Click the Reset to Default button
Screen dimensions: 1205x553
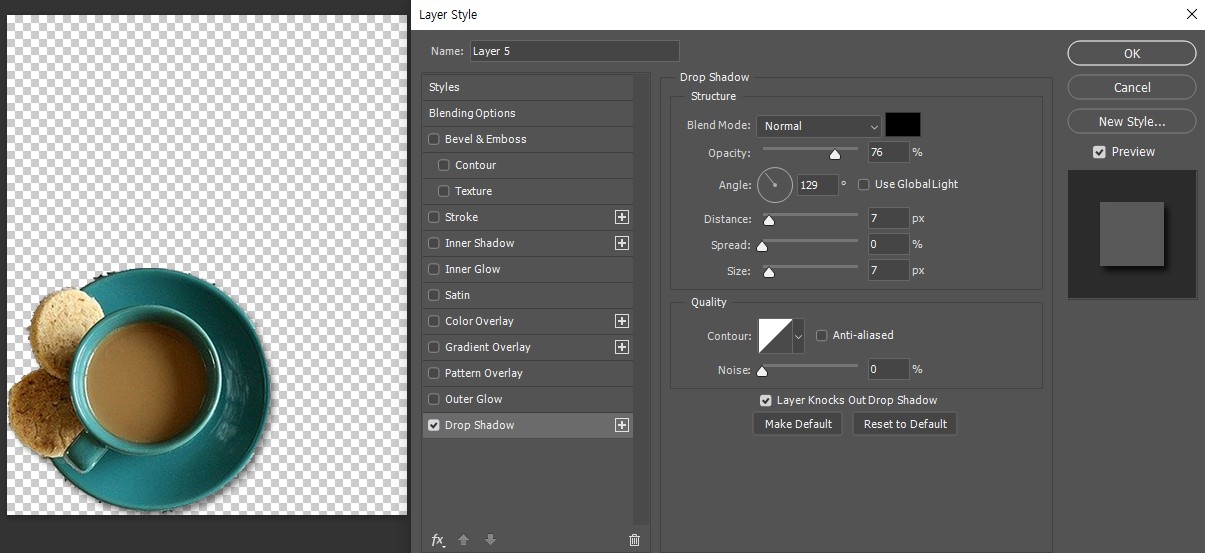tap(905, 424)
